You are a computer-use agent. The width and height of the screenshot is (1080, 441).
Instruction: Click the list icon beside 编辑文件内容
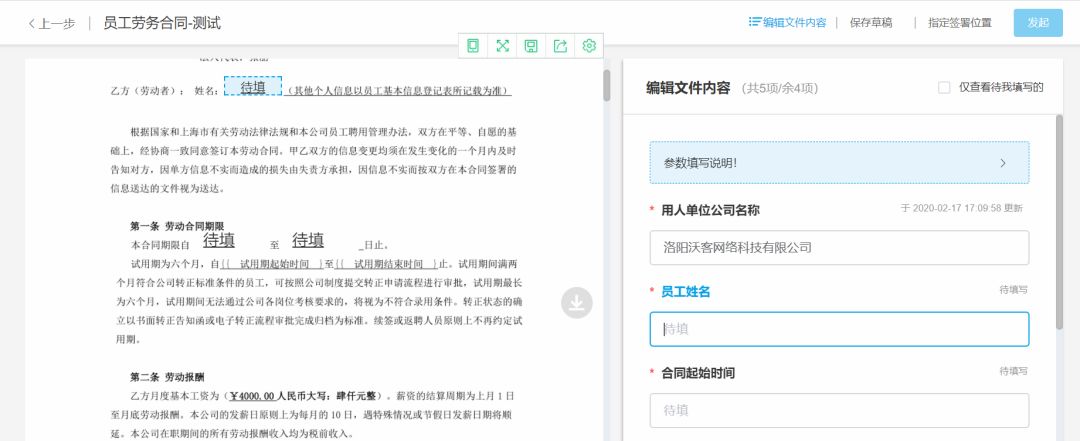pos(755,22)
